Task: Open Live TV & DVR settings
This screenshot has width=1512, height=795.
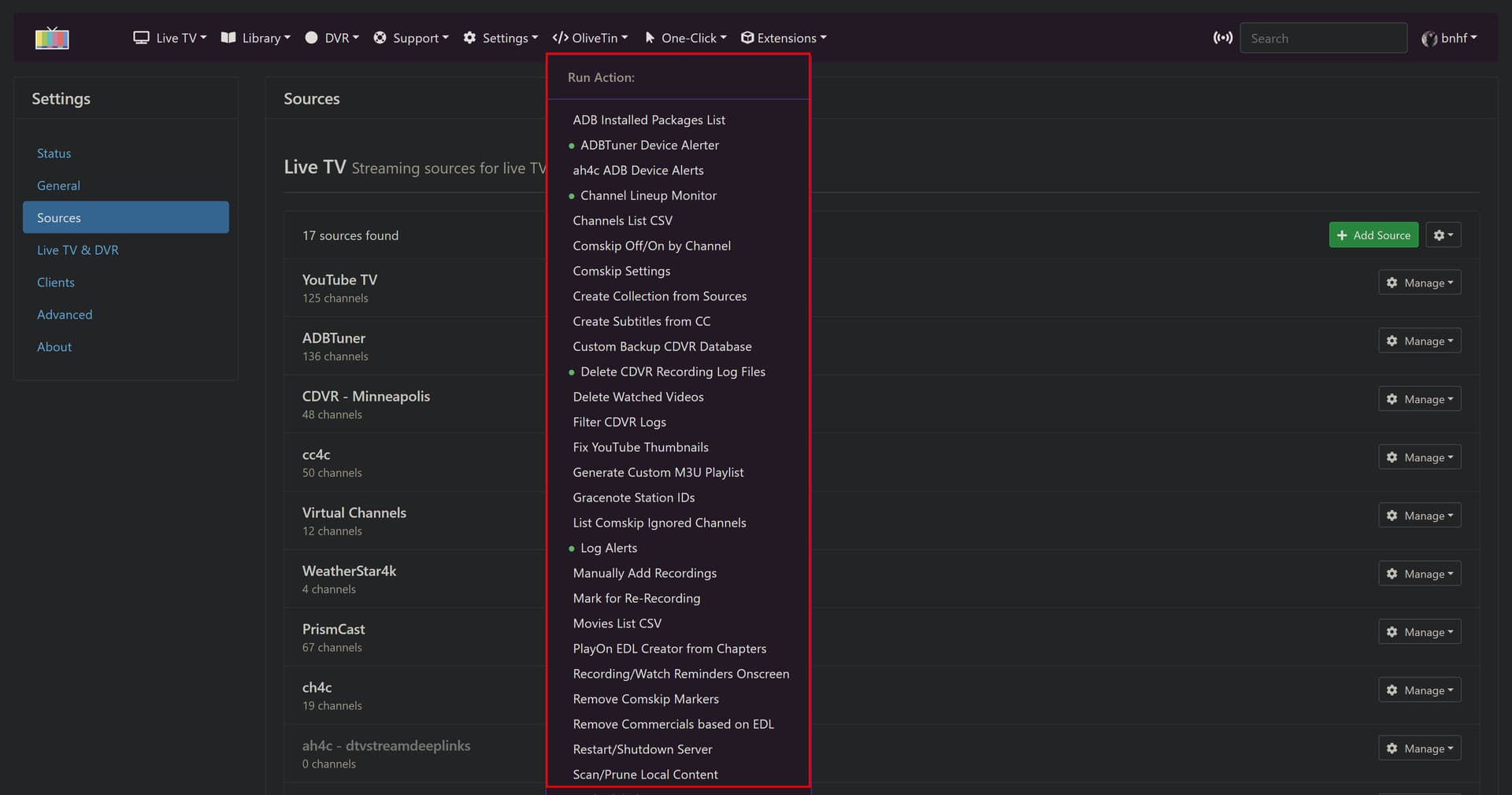Action: [78, 250]
